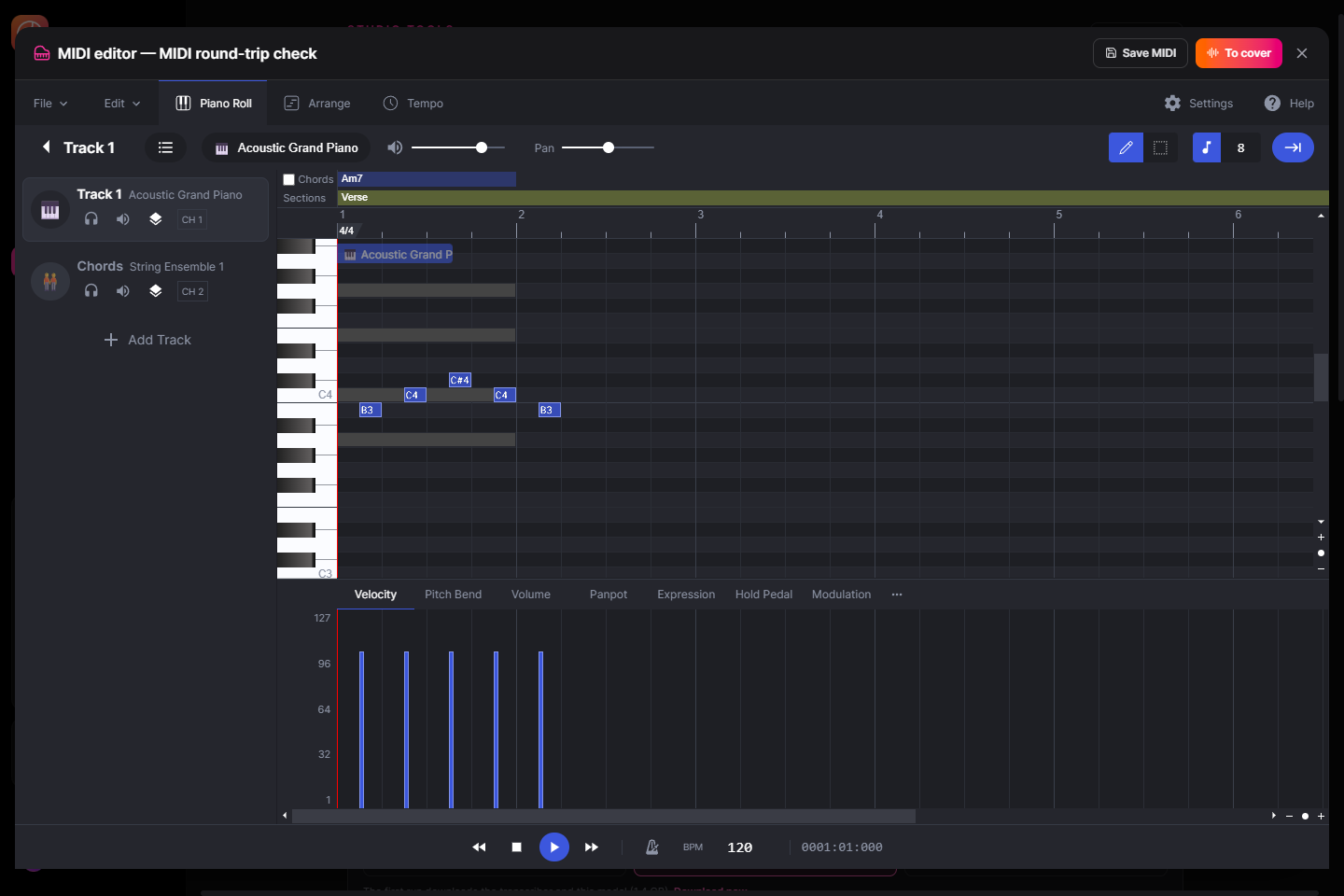Select the marquee selection tool
Screen dimensions: 1344x896
1160,147
